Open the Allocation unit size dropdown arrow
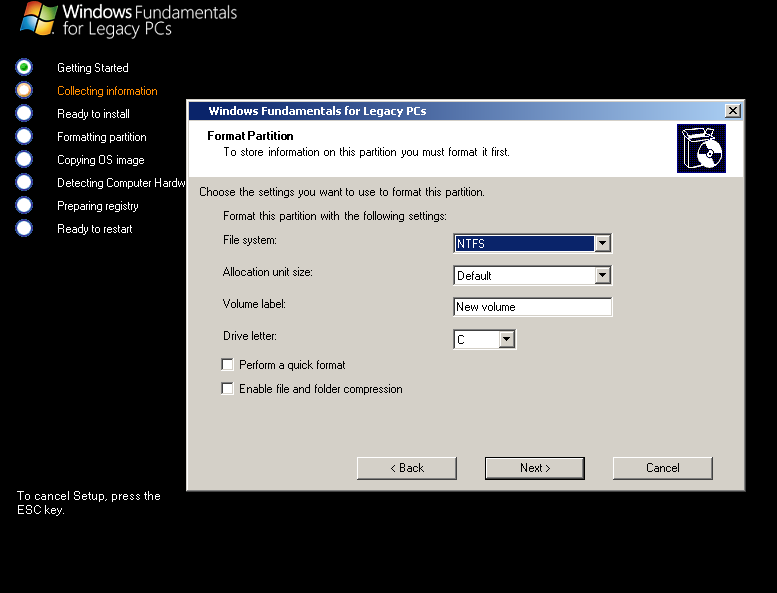 pyautogui.click(x=603, y=275)
